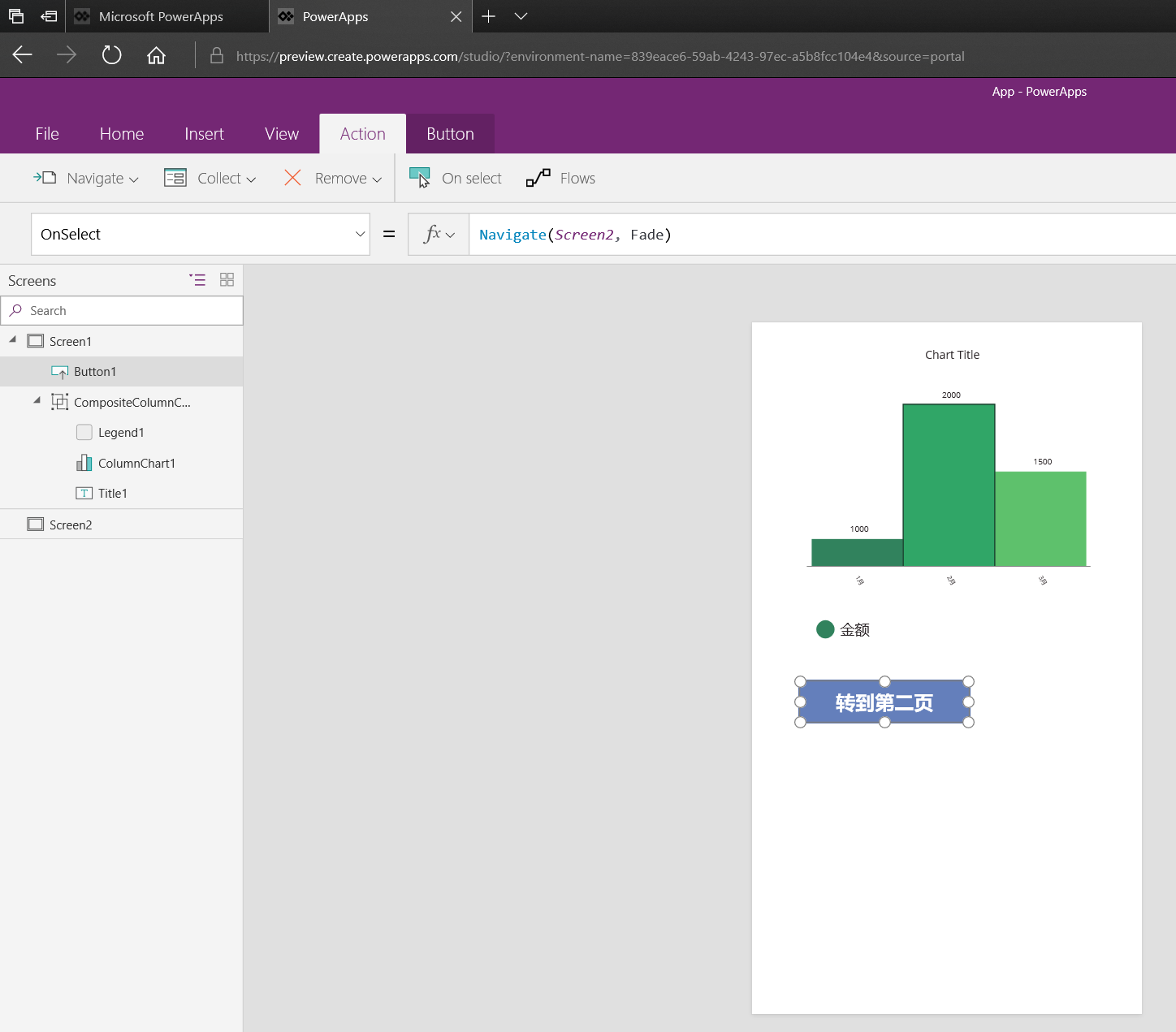The height and width of the screenshot is (1032, 1176).
Task: Click the green 金额 legend swatch
Action: click(x=825, y=629)
